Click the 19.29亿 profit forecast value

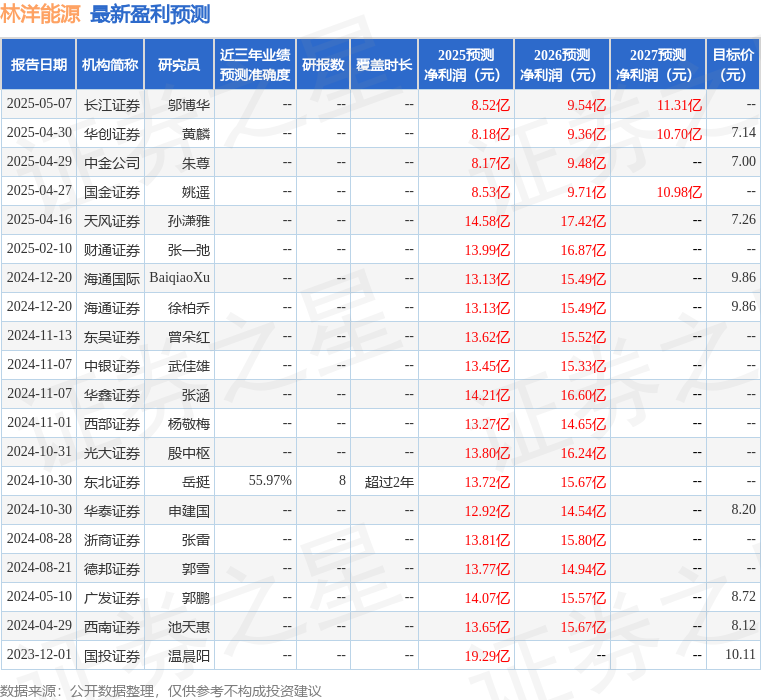487,655
